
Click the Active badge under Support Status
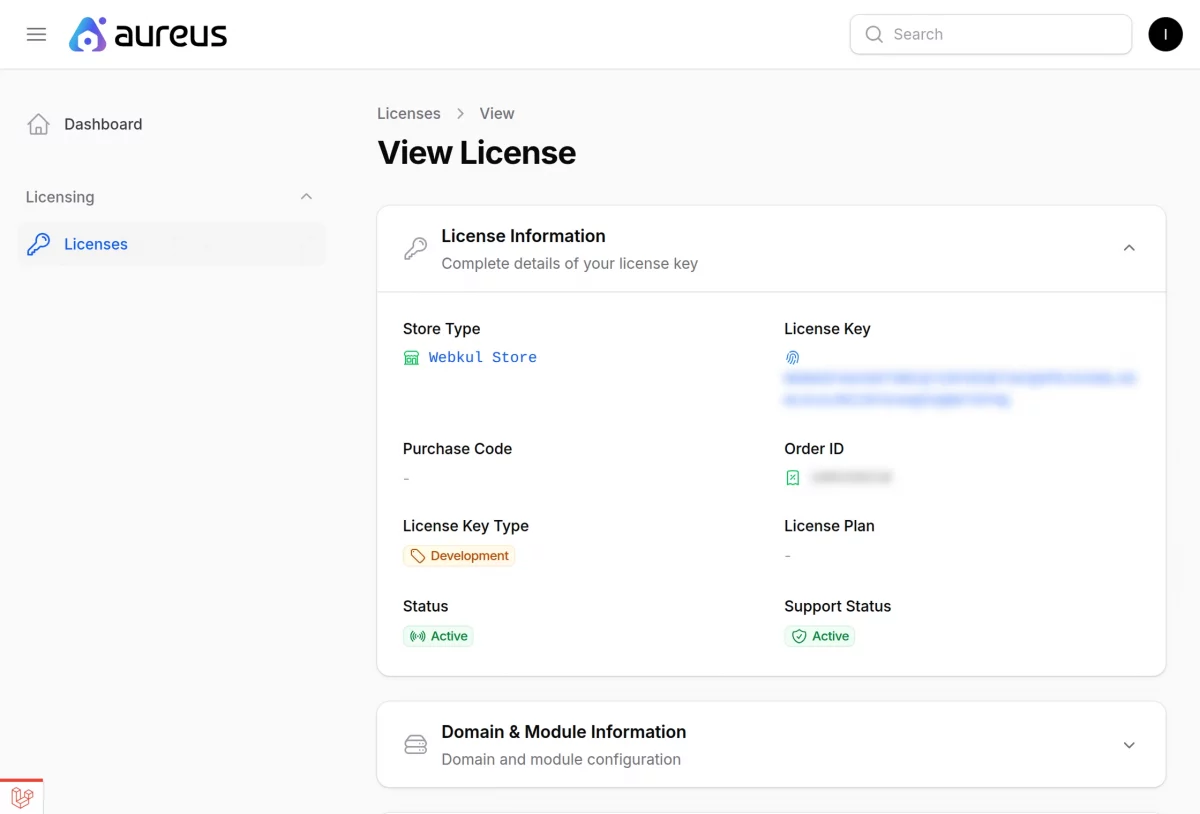pyautogui.click(x=820, y=636)
